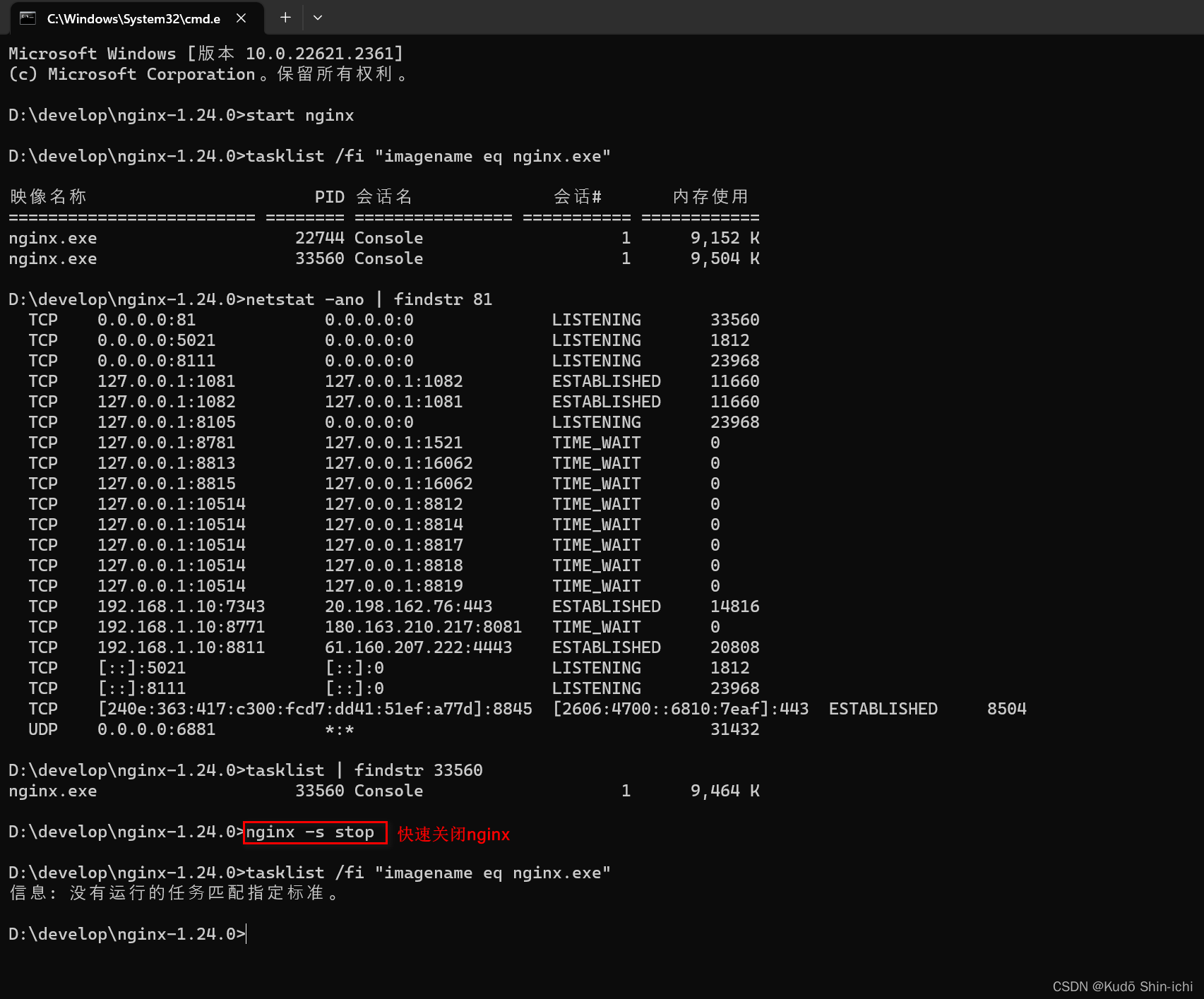Close the cmd.exe tab

[241, 18]
